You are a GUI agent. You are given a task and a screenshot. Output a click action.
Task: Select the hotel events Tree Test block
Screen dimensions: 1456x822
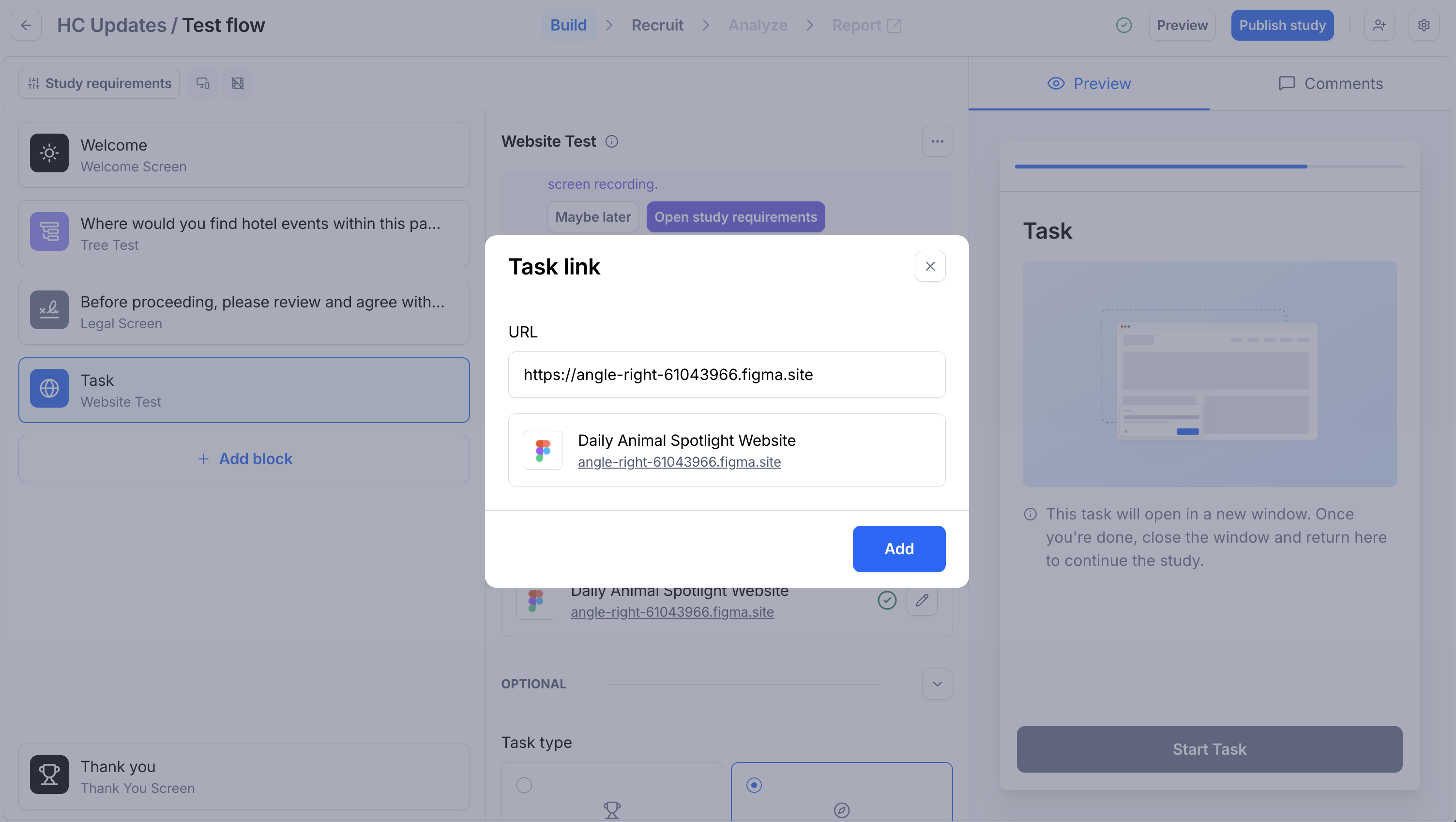coord(244,233)
